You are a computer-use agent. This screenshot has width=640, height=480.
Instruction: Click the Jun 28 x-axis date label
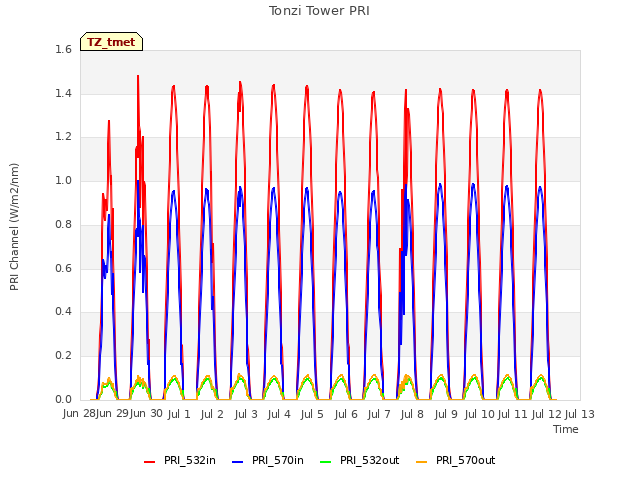tap(79, 414)
